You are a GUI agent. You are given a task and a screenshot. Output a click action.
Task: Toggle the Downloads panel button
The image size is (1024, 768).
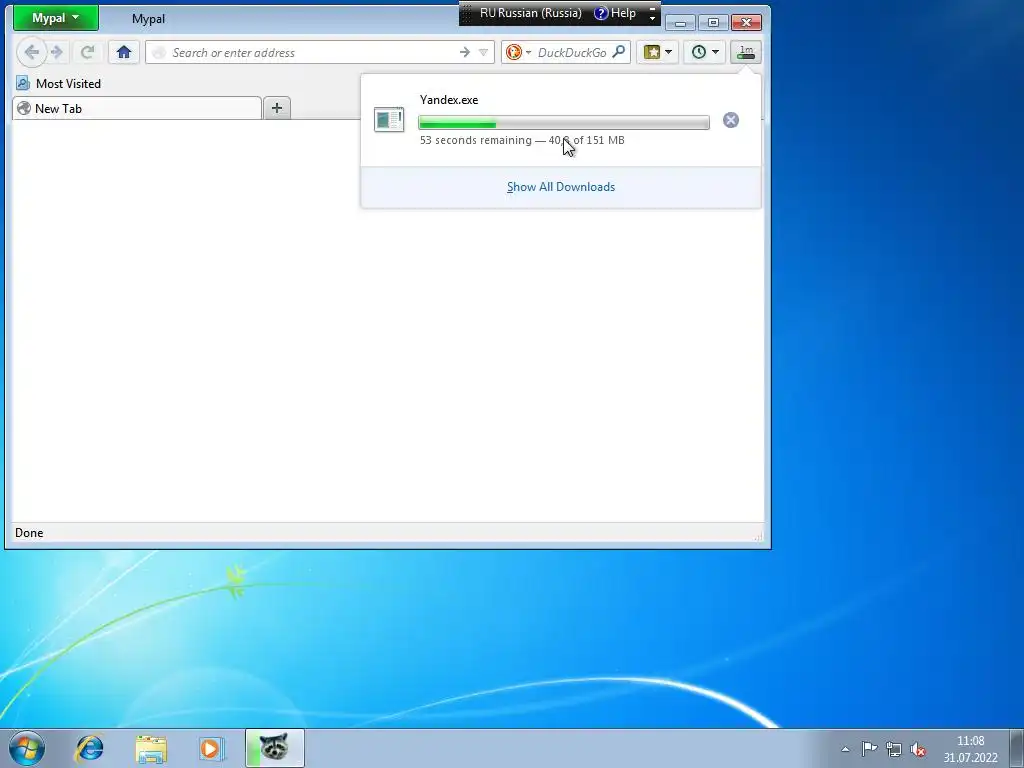coord(746,52)
